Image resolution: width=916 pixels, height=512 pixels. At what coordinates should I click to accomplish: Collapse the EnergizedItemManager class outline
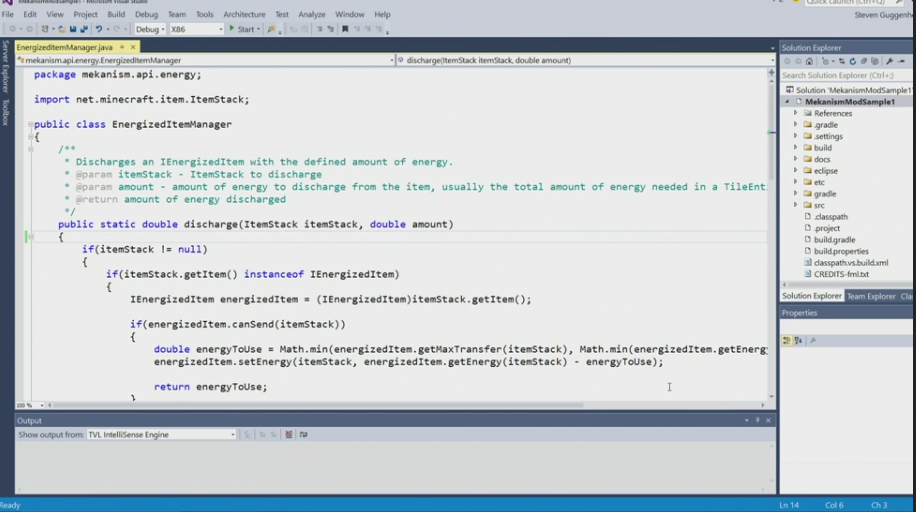30,125
